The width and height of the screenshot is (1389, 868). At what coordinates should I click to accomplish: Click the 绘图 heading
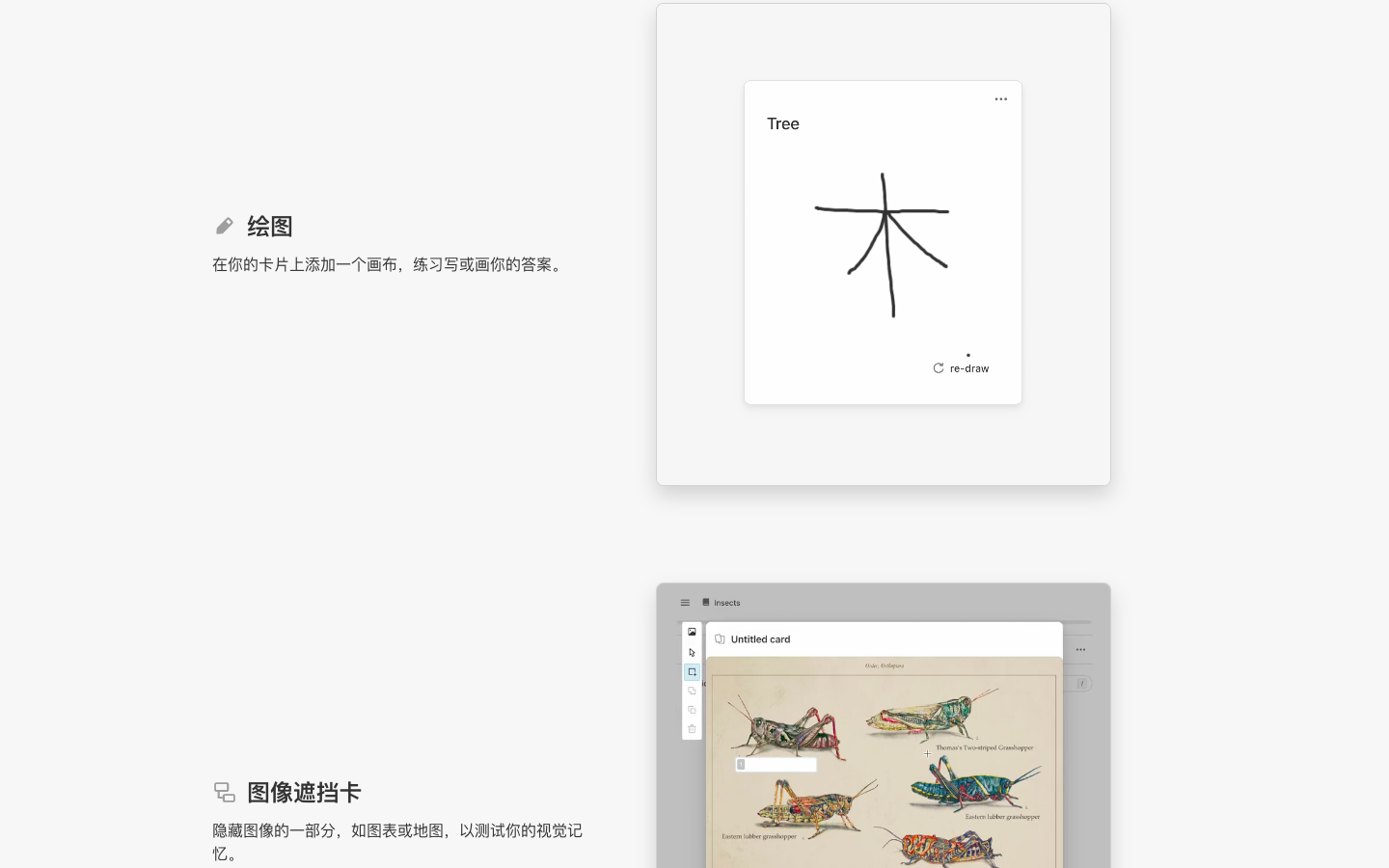coord(269,226)
